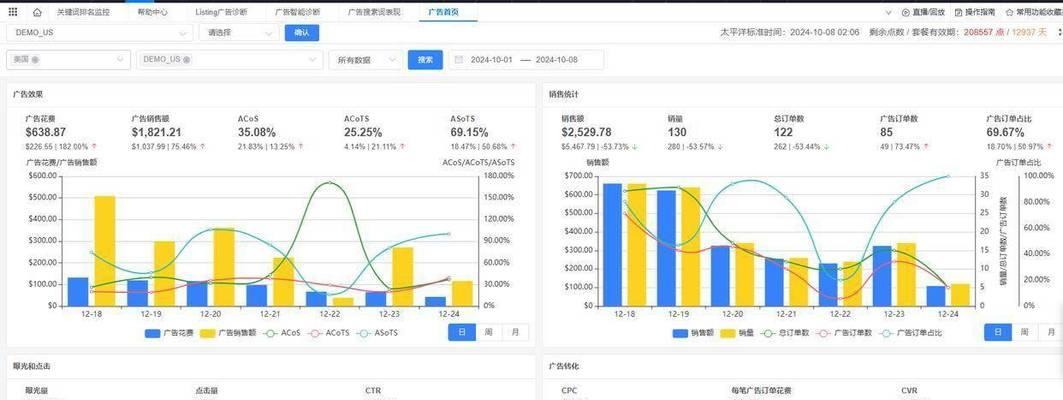Click the 总订单数 value 122

[783, 132]
